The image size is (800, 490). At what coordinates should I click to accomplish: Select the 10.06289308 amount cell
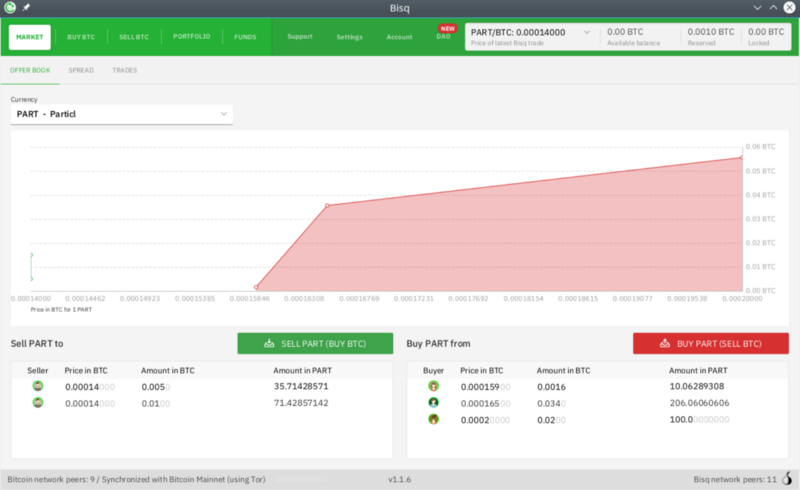click(697, 386)
